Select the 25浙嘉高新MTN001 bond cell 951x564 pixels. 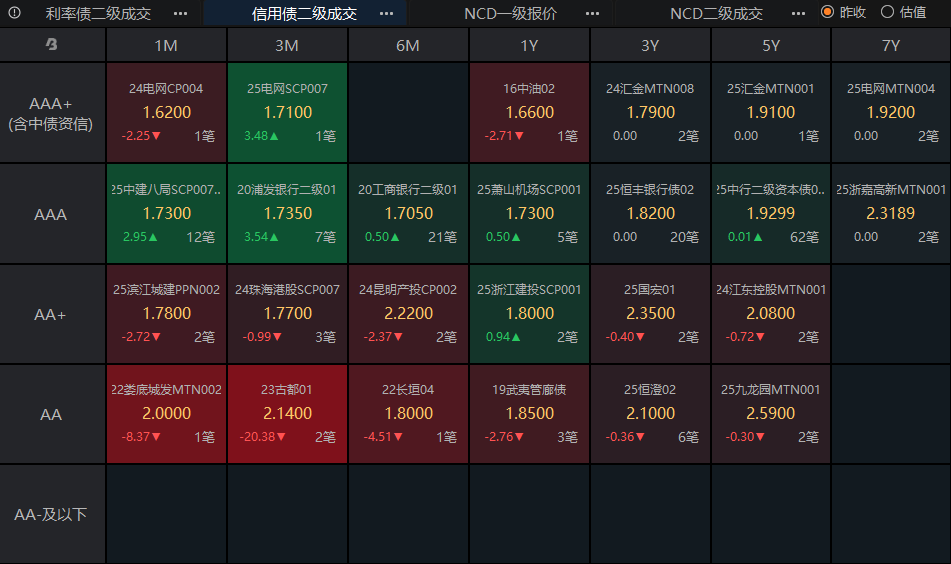[891, 213]
